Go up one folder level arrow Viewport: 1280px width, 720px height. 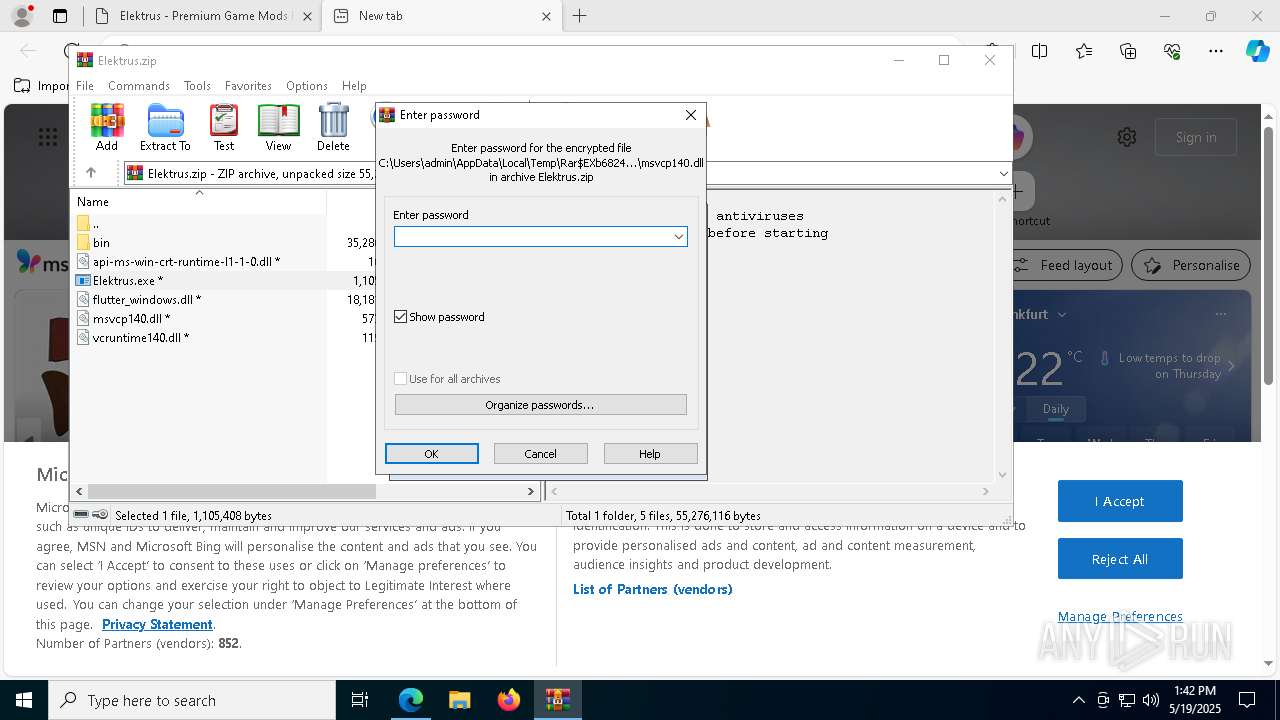[x=91, y=173]
